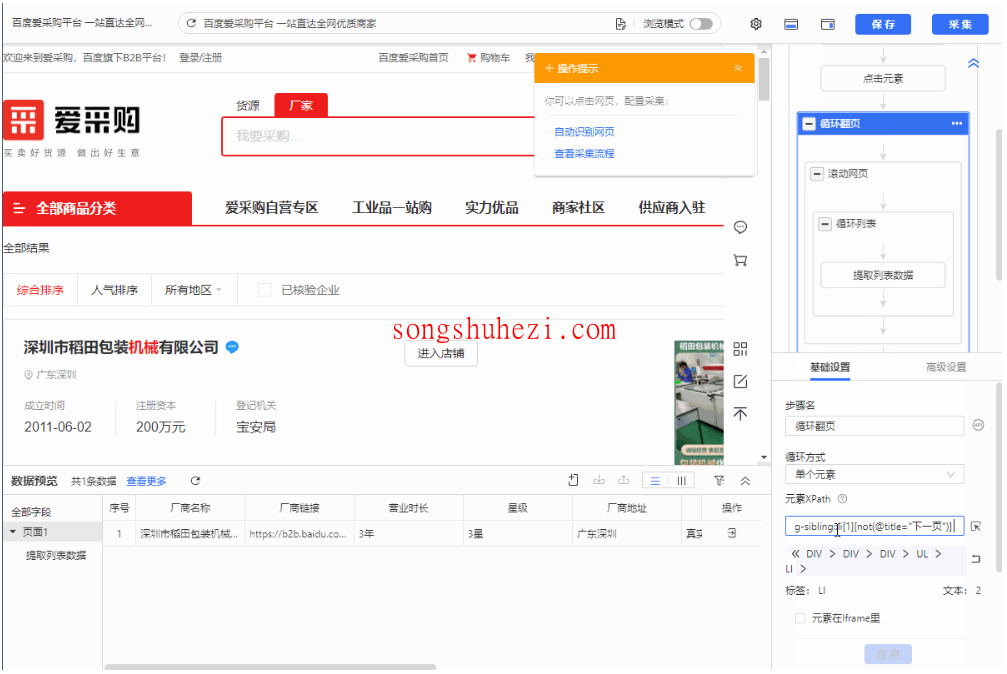The image size is (1007, 674).
Task: Switch to the 高级设置 tab
Action: point(946,367)
